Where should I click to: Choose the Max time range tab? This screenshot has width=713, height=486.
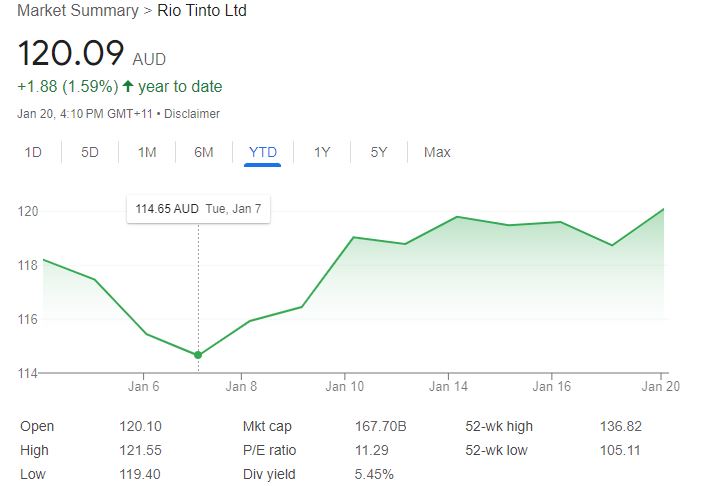tap(437, 152)
